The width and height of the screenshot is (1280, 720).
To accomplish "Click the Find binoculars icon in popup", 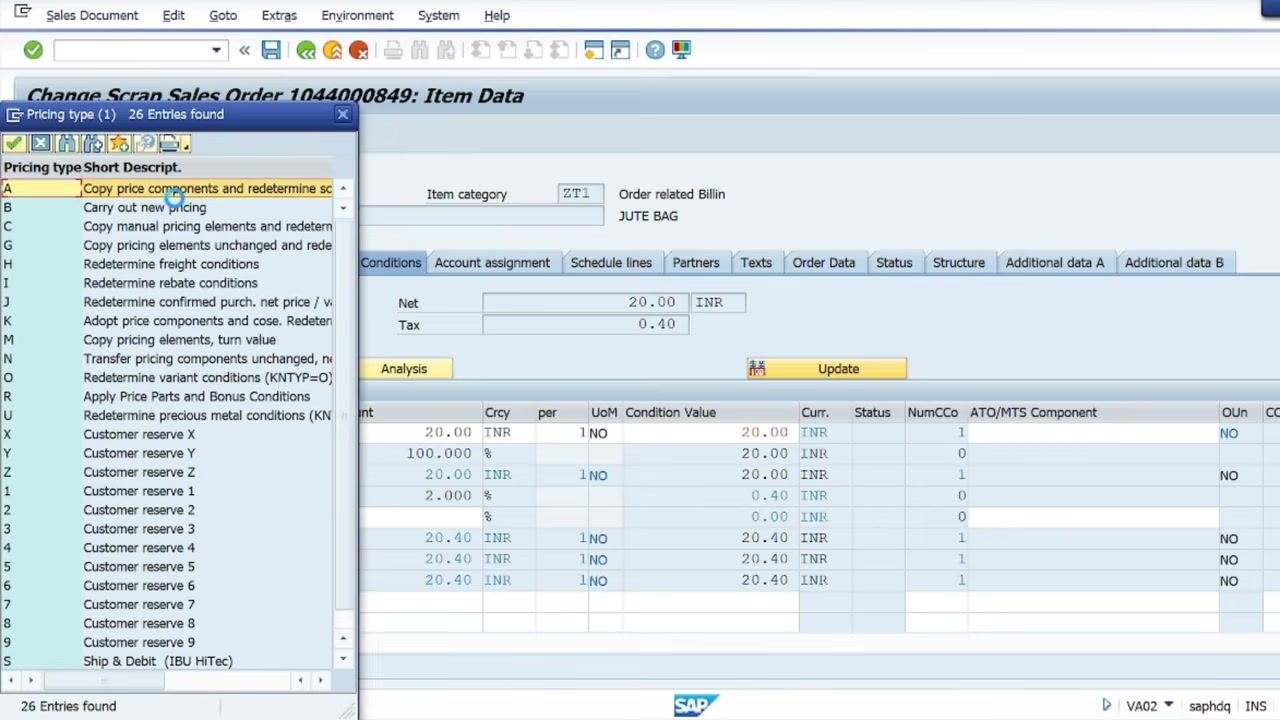I will click(66, 144).
